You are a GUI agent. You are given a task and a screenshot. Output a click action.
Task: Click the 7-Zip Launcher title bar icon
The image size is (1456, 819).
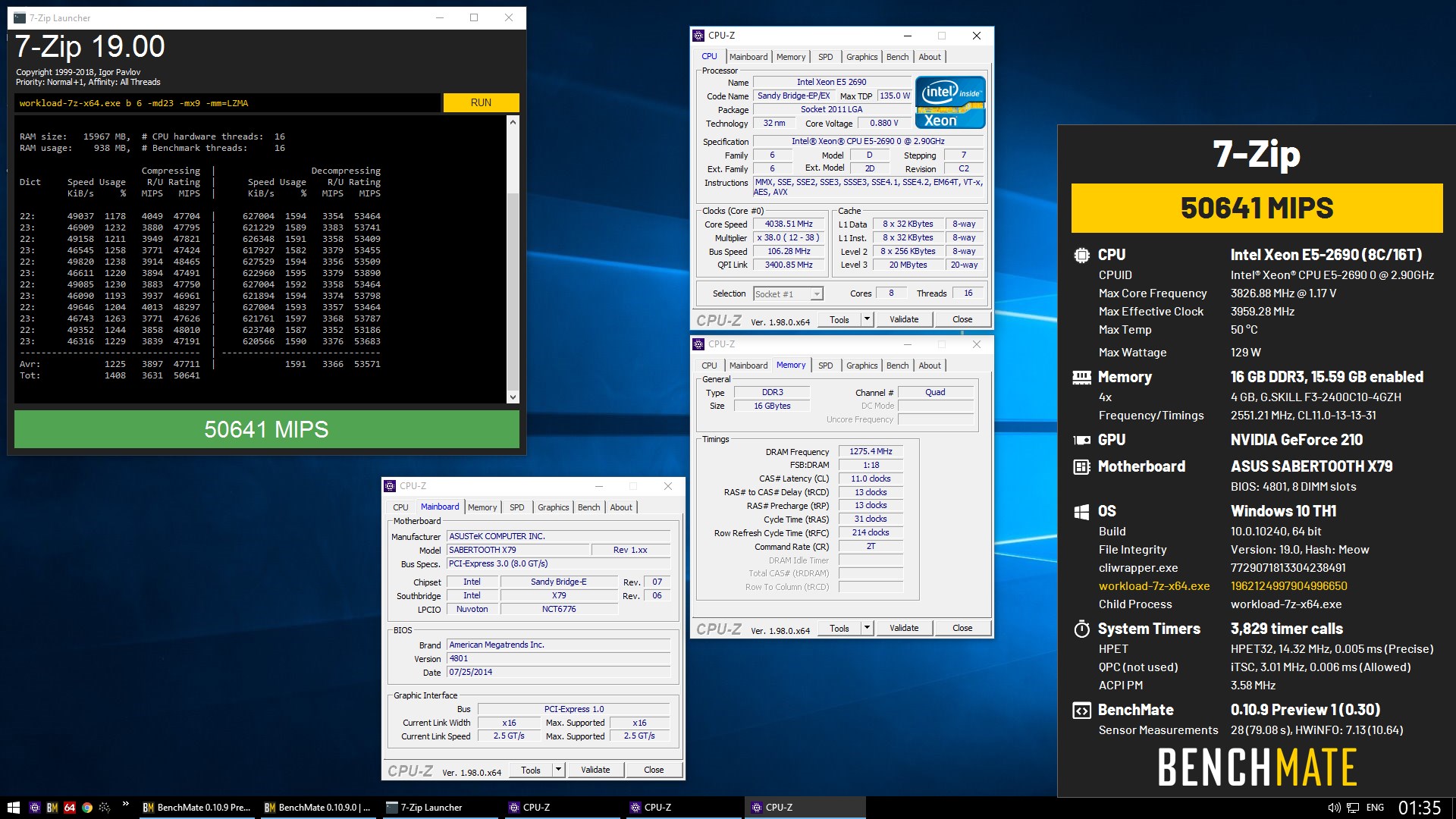click(x=20, y=18)
